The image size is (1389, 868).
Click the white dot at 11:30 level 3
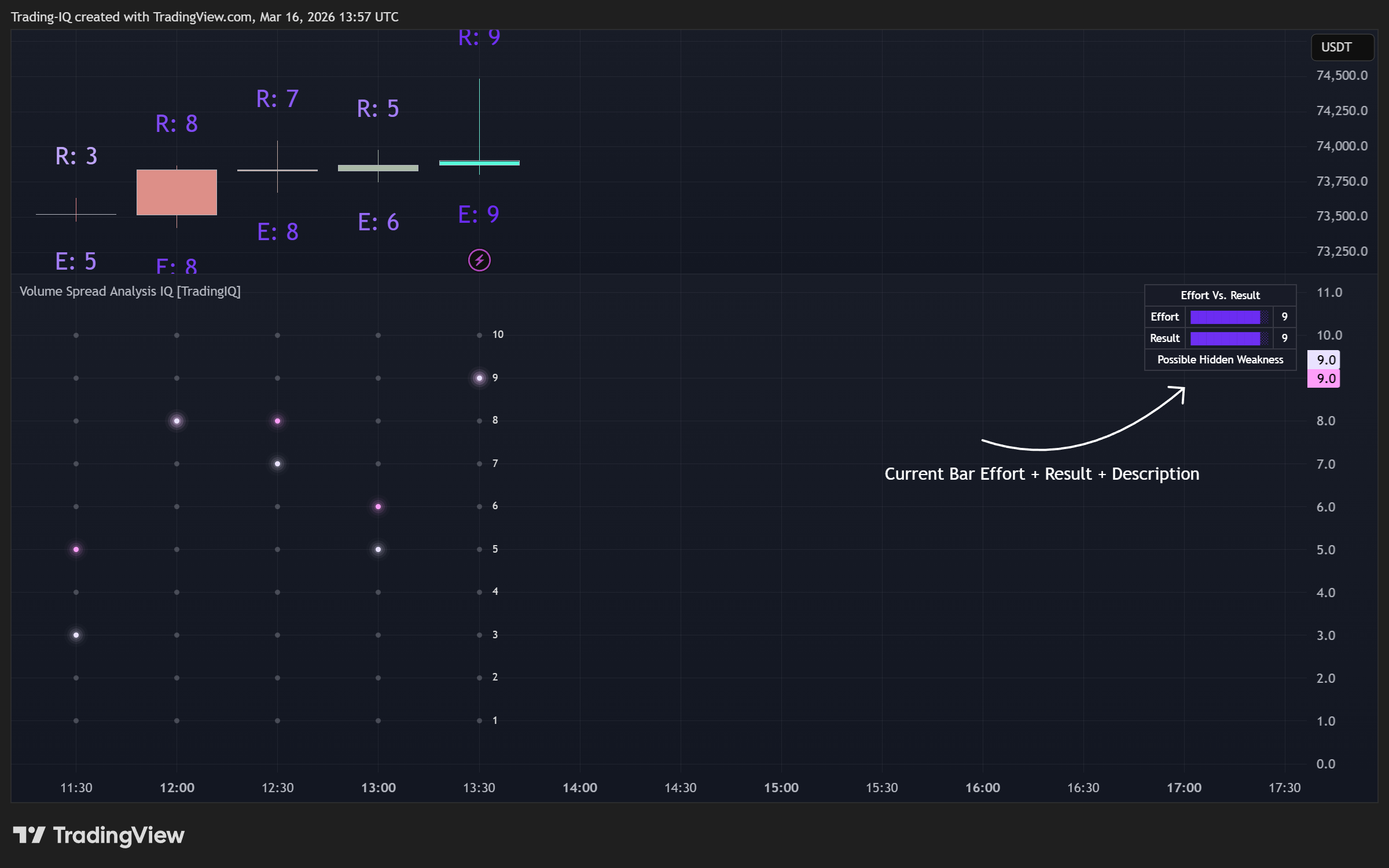[76, 635]
